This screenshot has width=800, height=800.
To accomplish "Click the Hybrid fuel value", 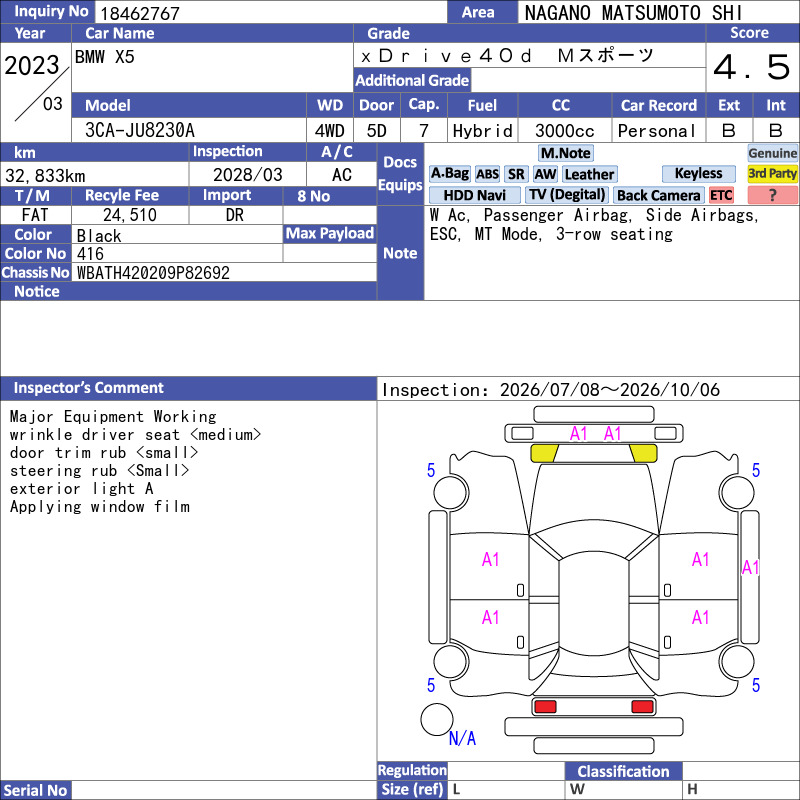I will coord(482,131).
